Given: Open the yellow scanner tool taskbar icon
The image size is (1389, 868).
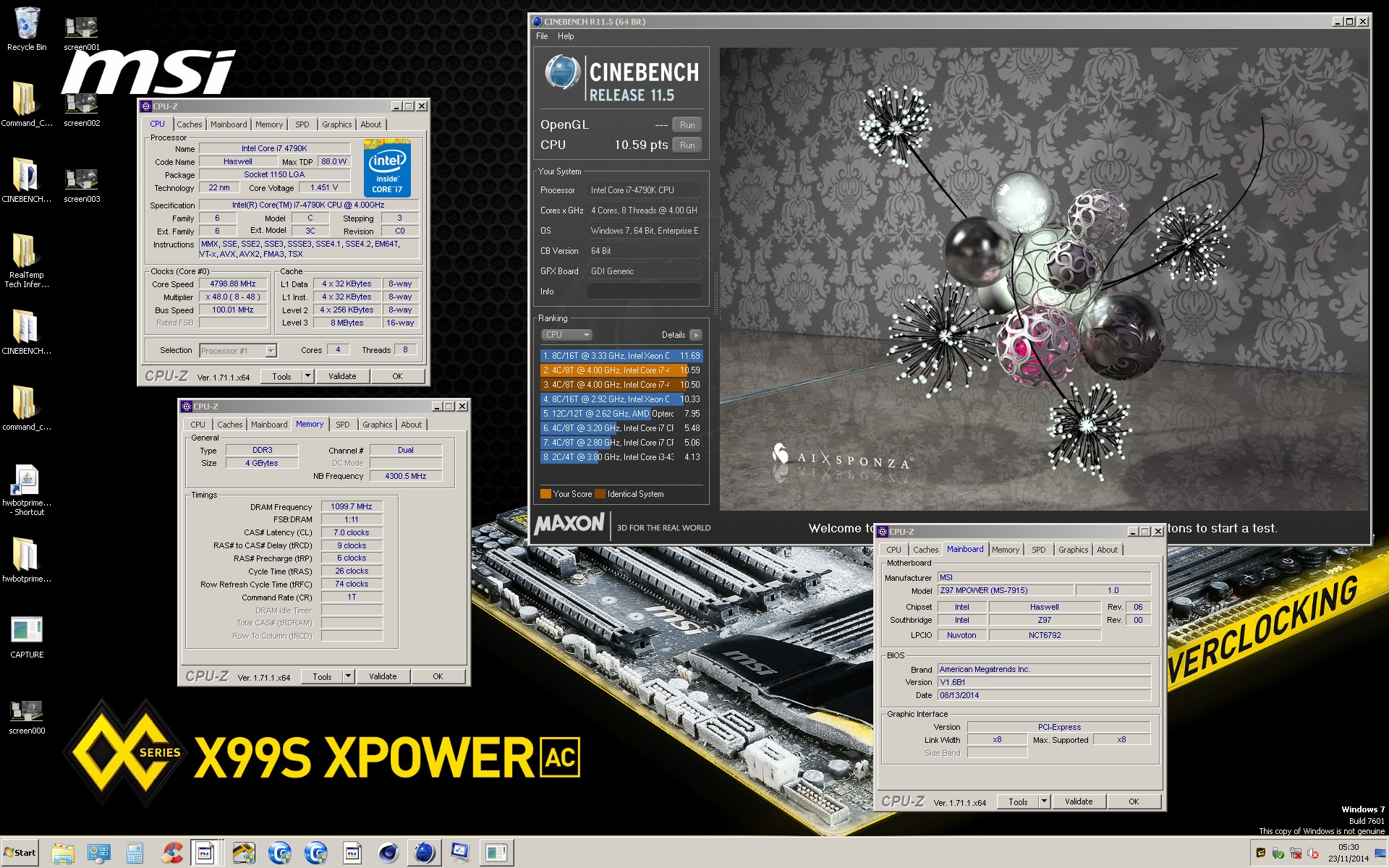Looking at the screenshot, I should click(244, 854).
